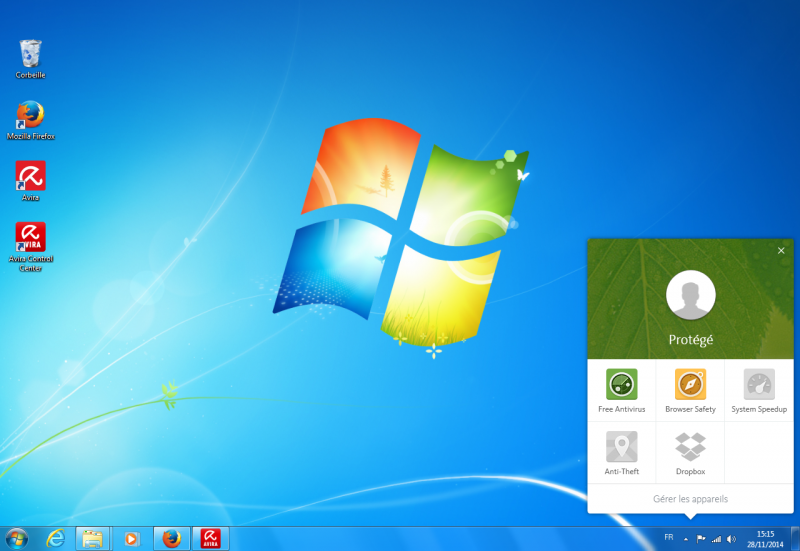
Task: Open the Action Center flag icon
Action: point(701,539)
